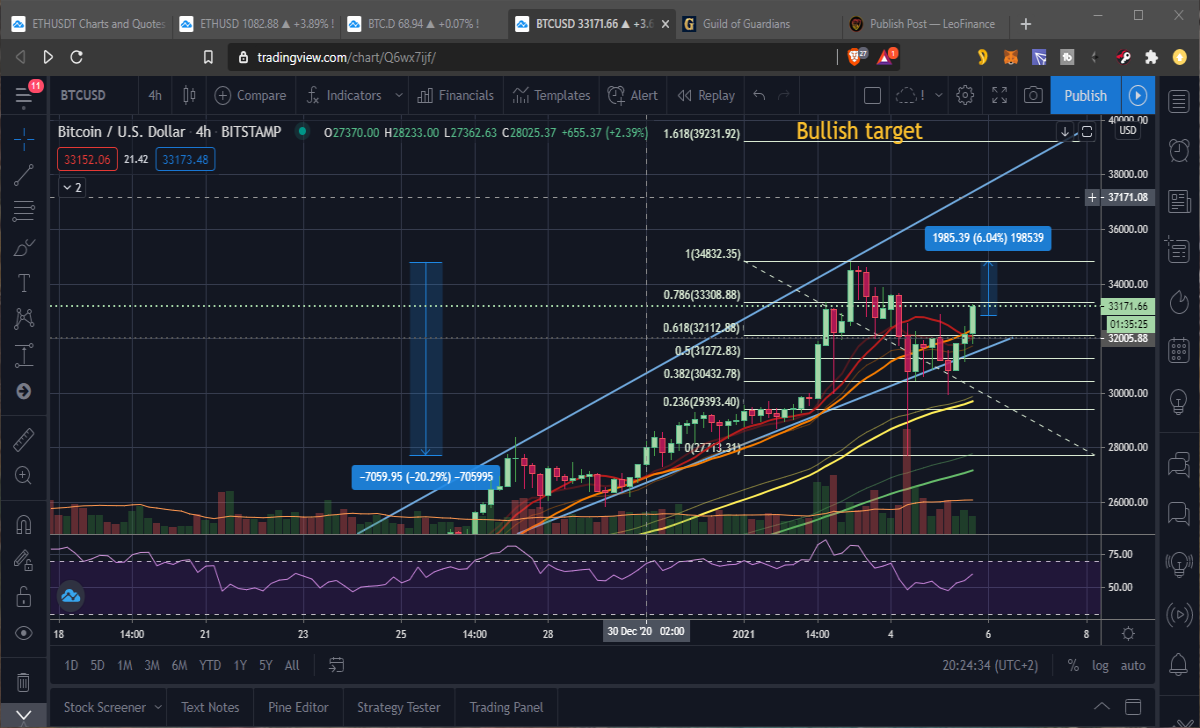Image resolution: width=1200 pixels, height=728 pixels.
Task: Select the ruler measure tool
Action: click(x=24, y=440)
